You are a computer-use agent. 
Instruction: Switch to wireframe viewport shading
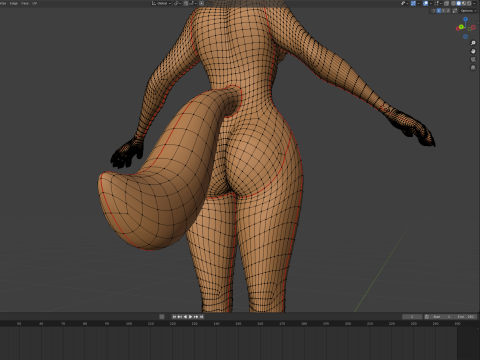pyautogui.click(x=453, y=3)
